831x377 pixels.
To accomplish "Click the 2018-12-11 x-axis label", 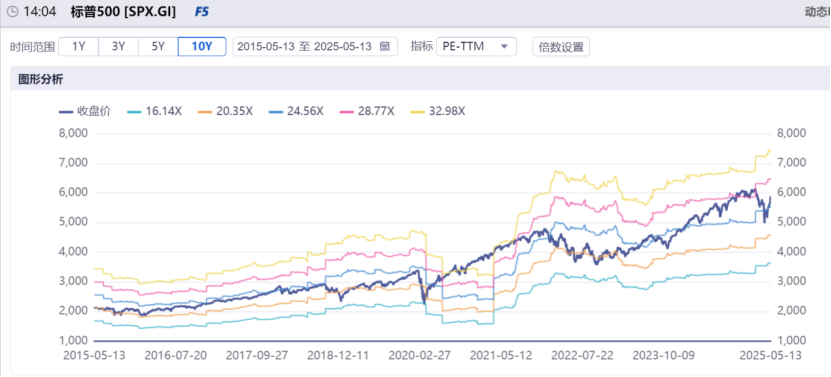I will point(339,355).
